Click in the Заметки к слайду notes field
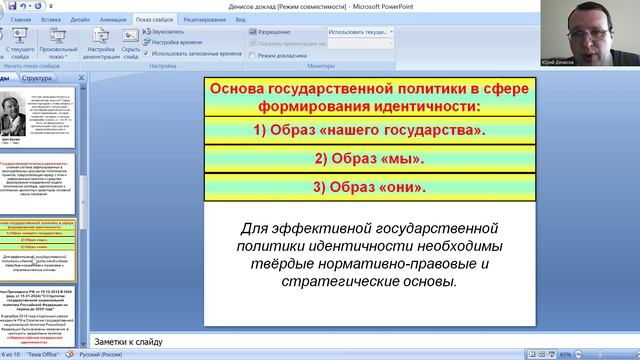640x360 pixels. coord(364,342)
